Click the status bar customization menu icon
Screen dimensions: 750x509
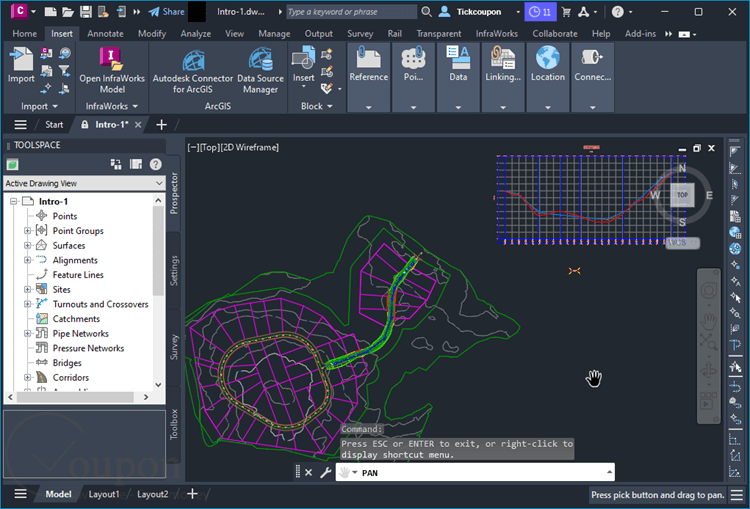(x=737, y=495)
